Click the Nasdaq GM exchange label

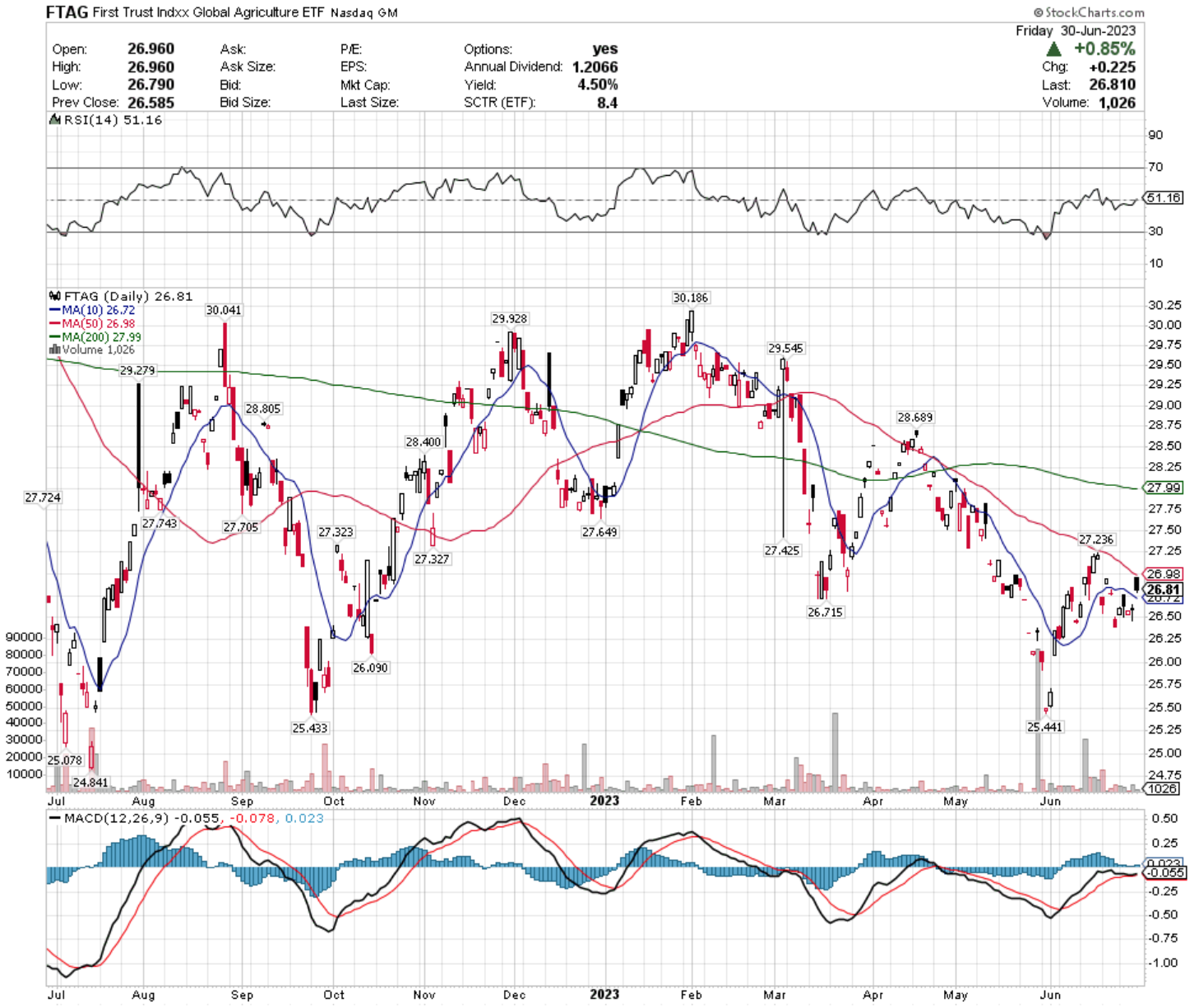pos(364,13)
